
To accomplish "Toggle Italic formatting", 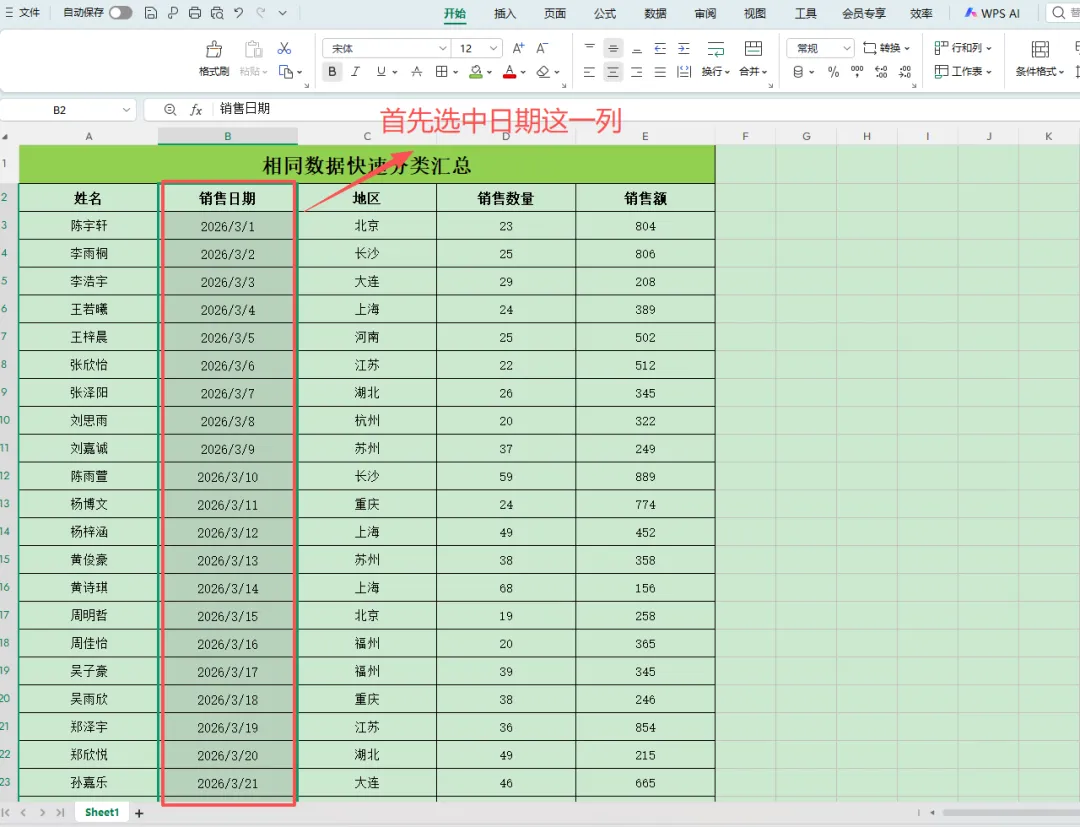I will (x=355, y=72).
